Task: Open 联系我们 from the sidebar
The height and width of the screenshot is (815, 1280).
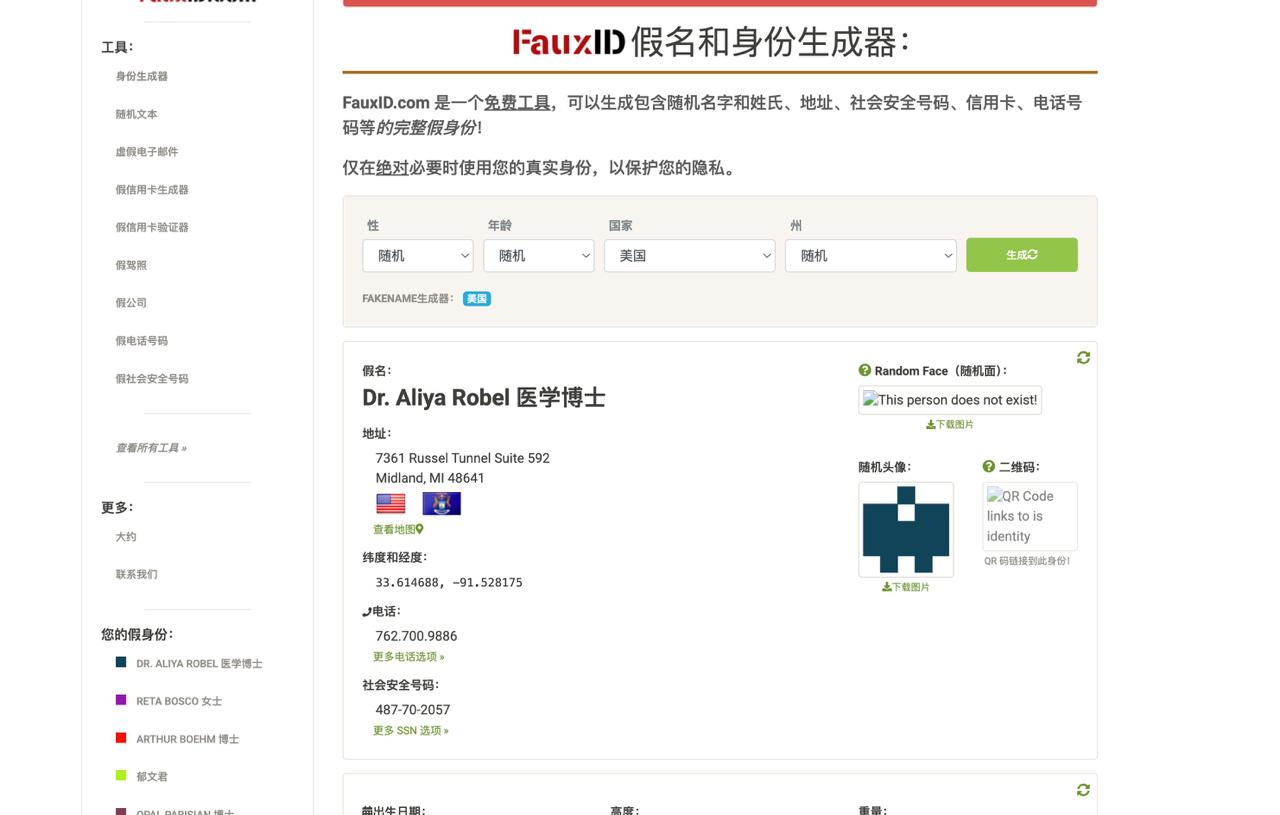Action: pyautogui.click(x=136, y=574)
